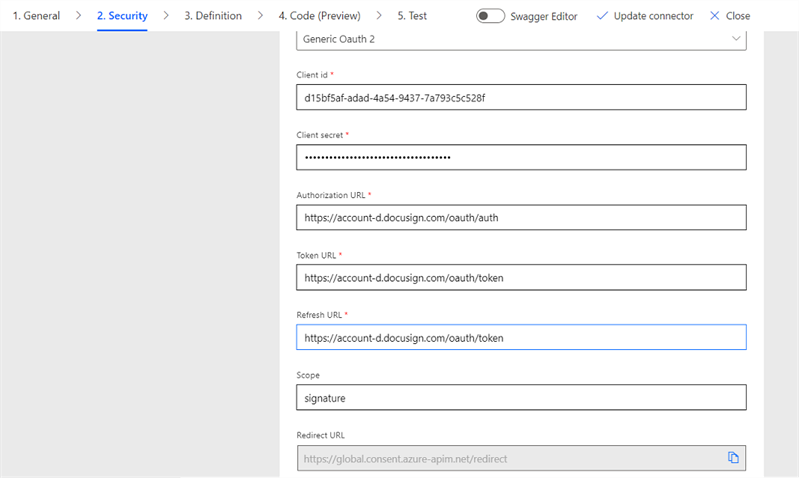Click the chevron arrow after 1. General
The height and width of the screenshot is (478, 799).
[78, 16]
